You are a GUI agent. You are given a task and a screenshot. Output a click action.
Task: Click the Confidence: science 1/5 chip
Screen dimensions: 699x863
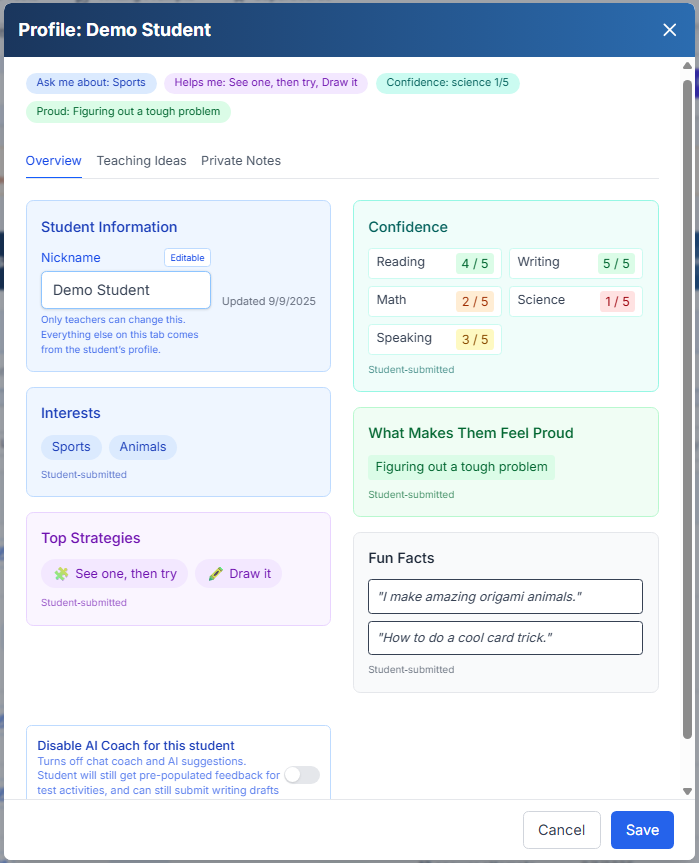447,83
